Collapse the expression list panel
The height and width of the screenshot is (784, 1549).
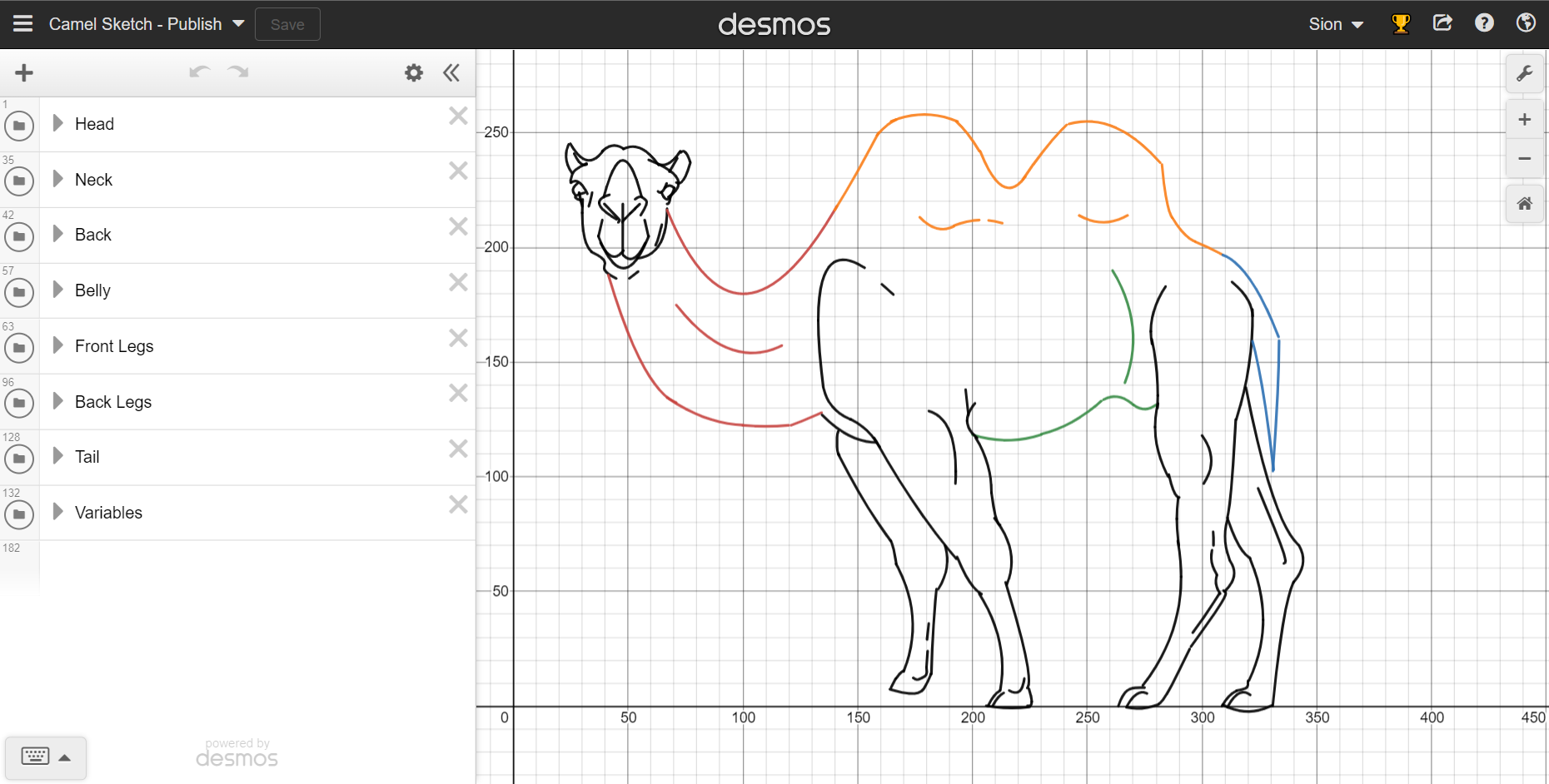[x=451, y=73]
